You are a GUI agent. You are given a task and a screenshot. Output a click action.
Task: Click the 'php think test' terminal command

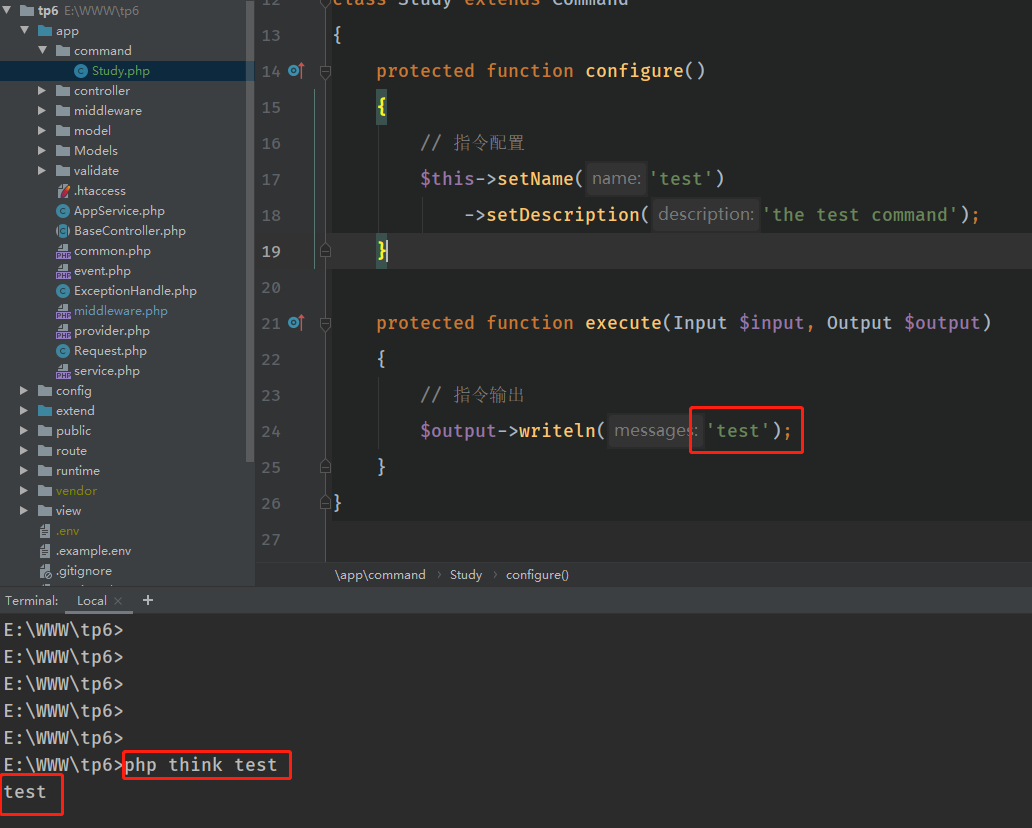(x=201, y=765)
